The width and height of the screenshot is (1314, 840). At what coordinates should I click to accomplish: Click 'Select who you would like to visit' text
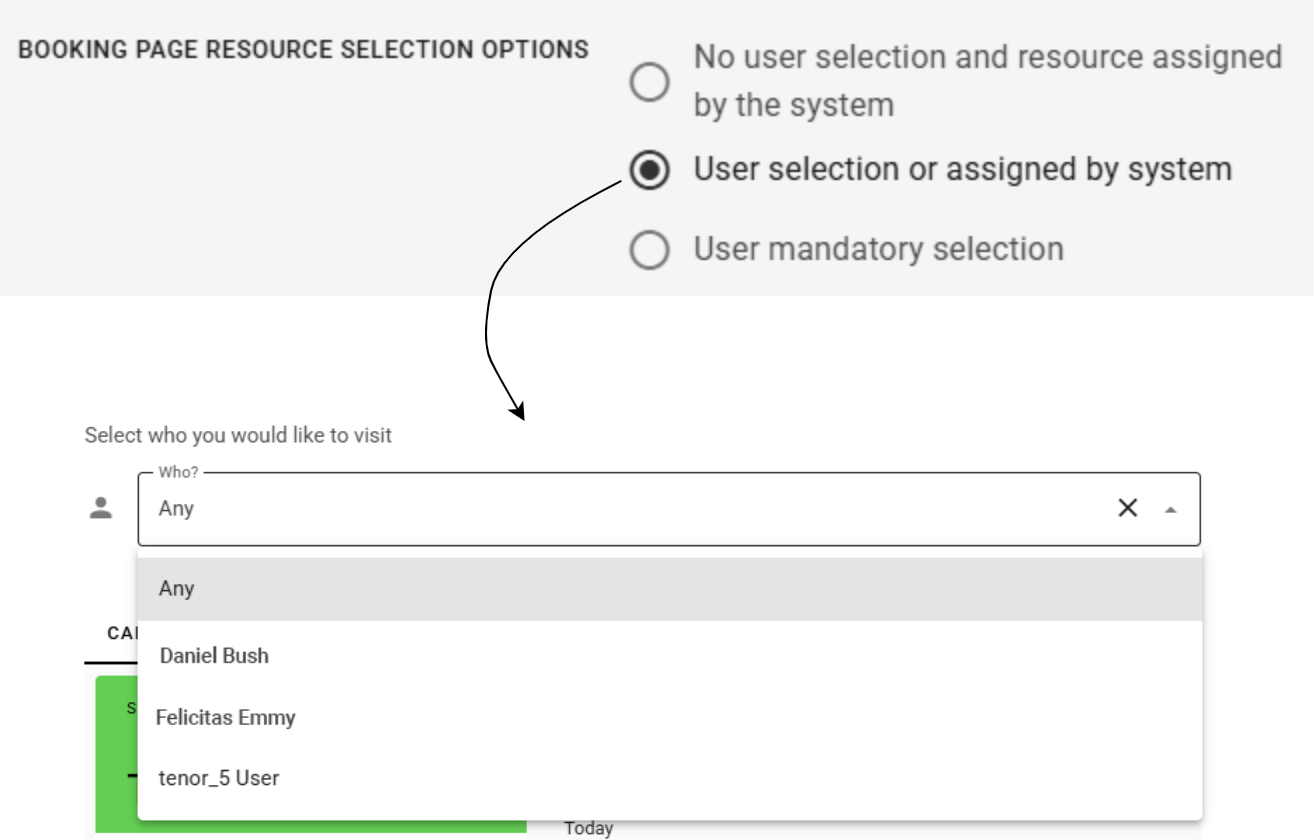[238, 435]
